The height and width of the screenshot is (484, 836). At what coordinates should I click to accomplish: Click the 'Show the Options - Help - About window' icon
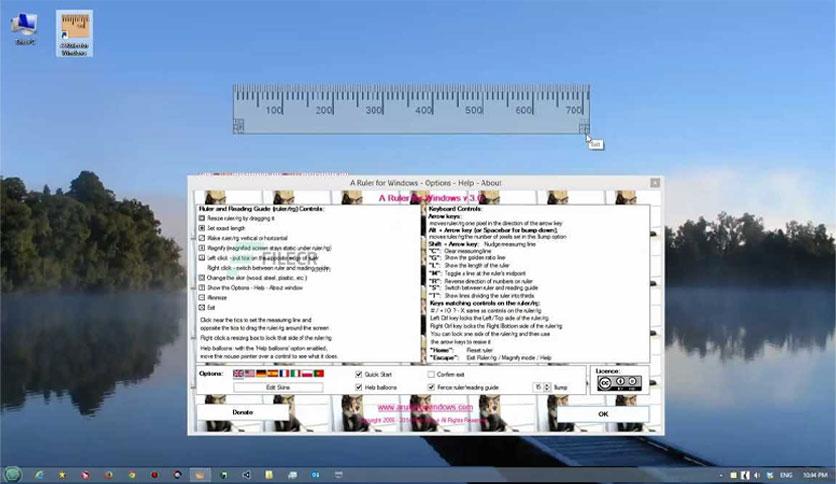pyautogui.click(x=202, y=287)
